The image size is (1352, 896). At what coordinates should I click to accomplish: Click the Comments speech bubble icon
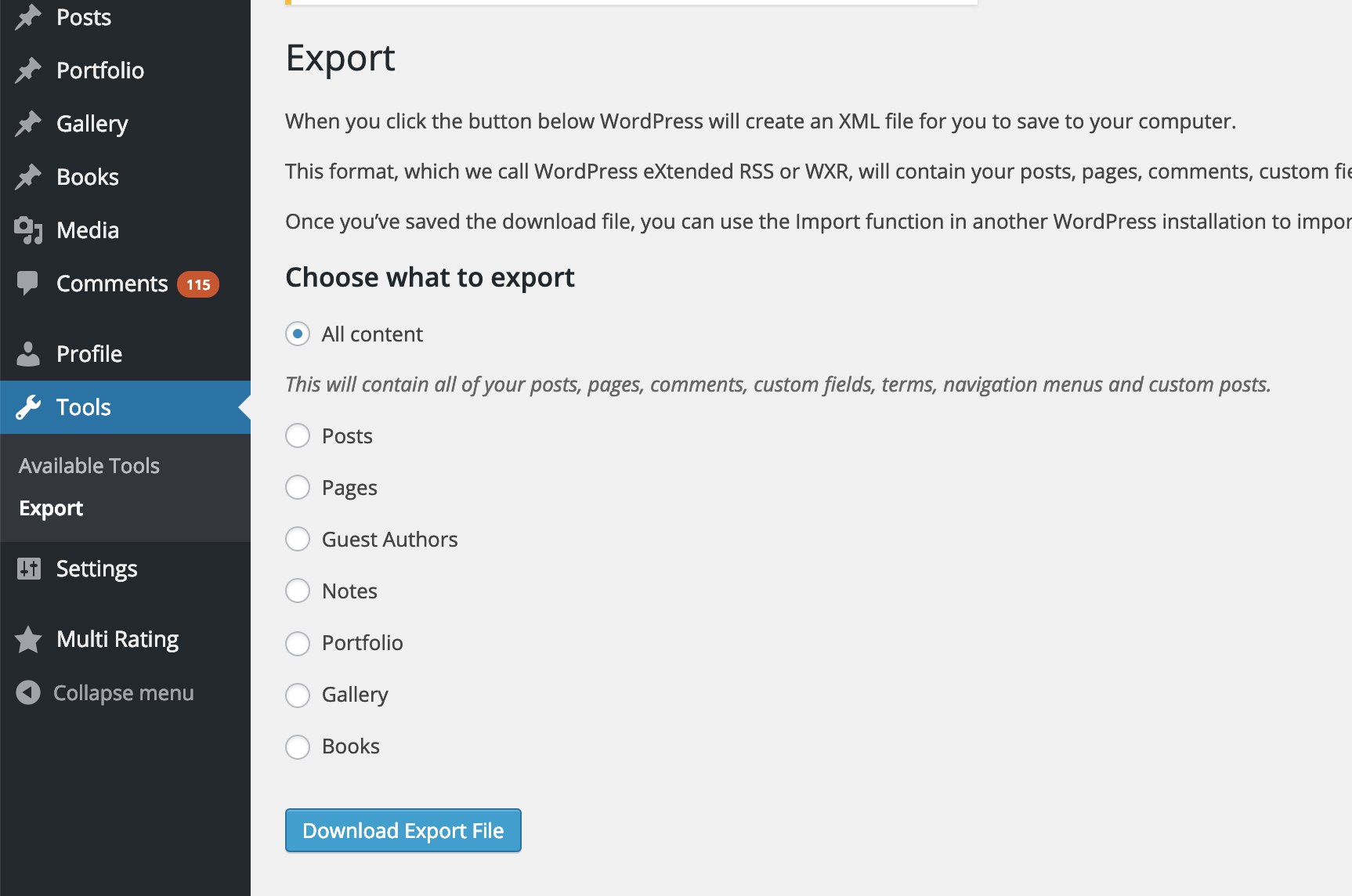27,284
